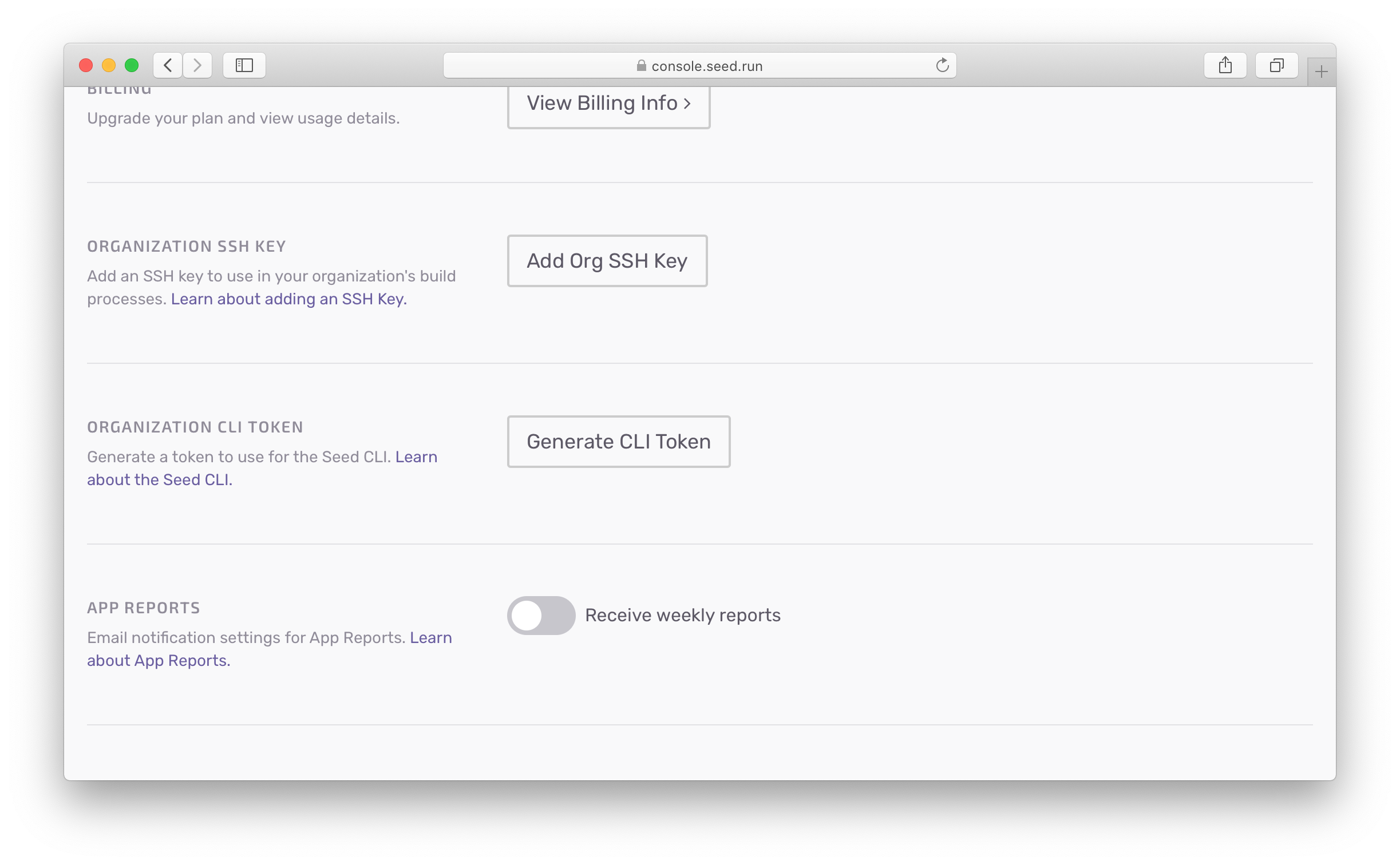Click the green full screen window button
1400x865 pixels.
pos(132,65)
